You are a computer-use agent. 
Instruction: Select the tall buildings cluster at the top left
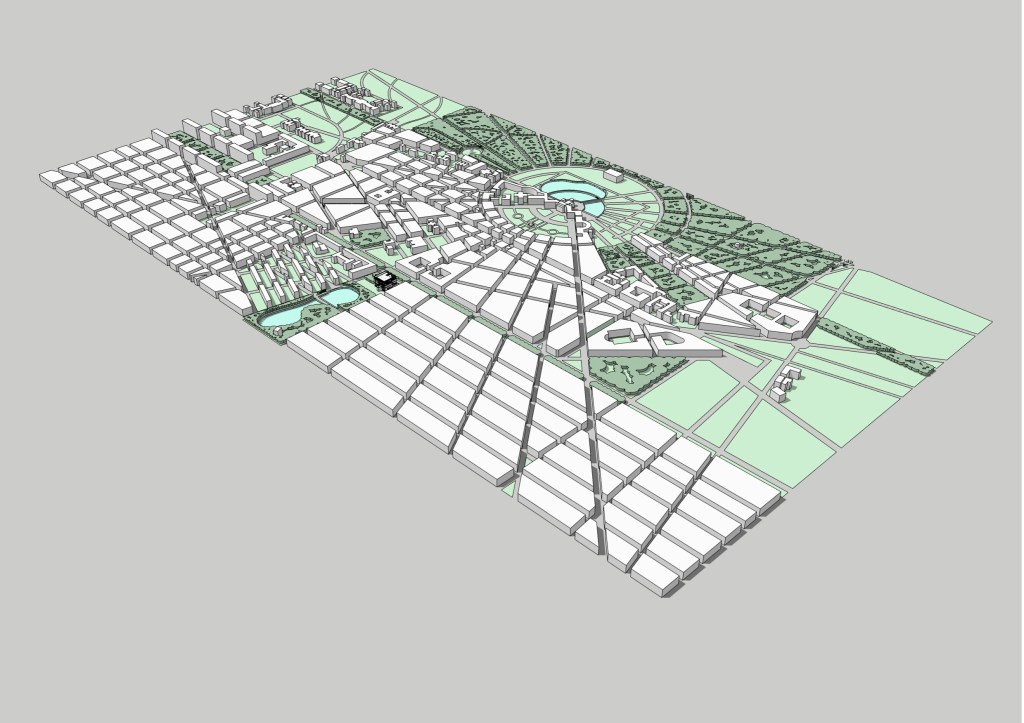pos(237,127)
